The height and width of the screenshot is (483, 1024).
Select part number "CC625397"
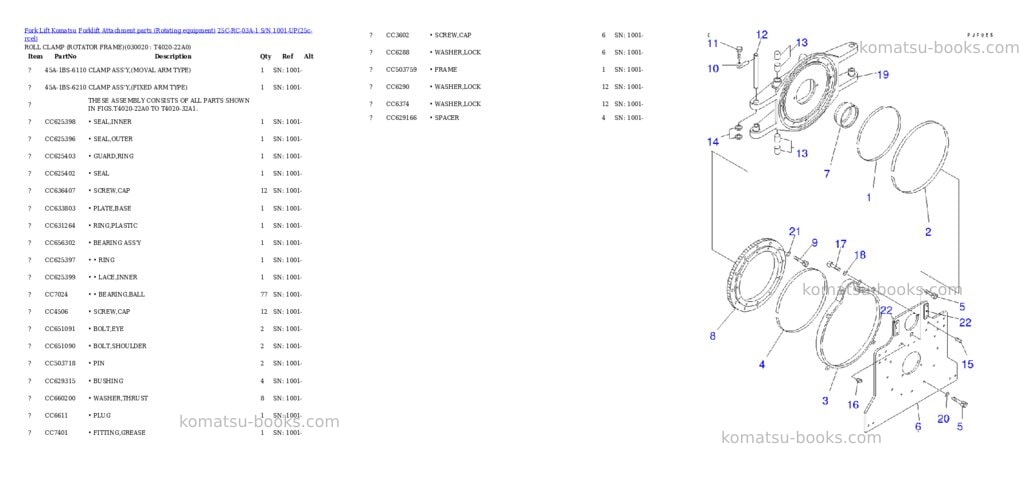[x=60, y=260]
